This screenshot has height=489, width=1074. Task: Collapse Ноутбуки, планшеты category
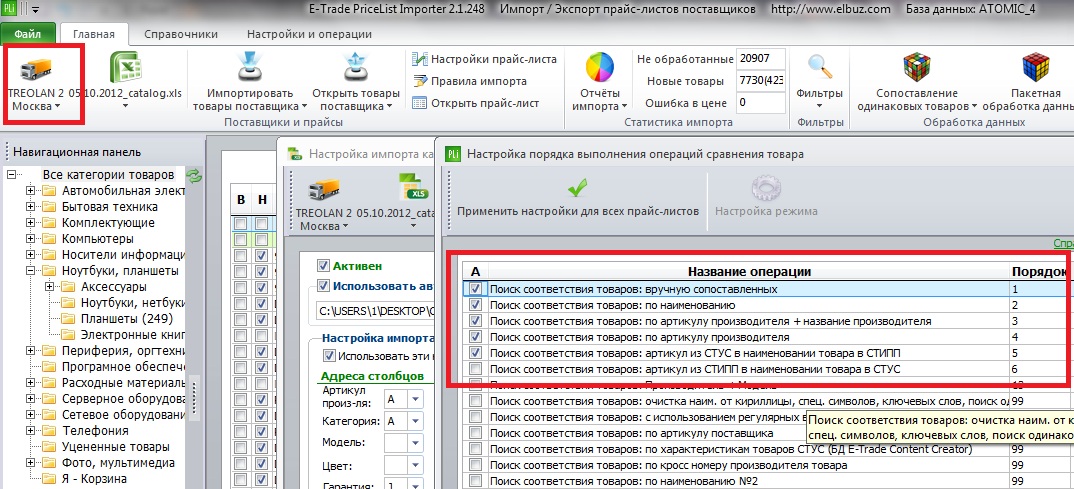(30, 271)
